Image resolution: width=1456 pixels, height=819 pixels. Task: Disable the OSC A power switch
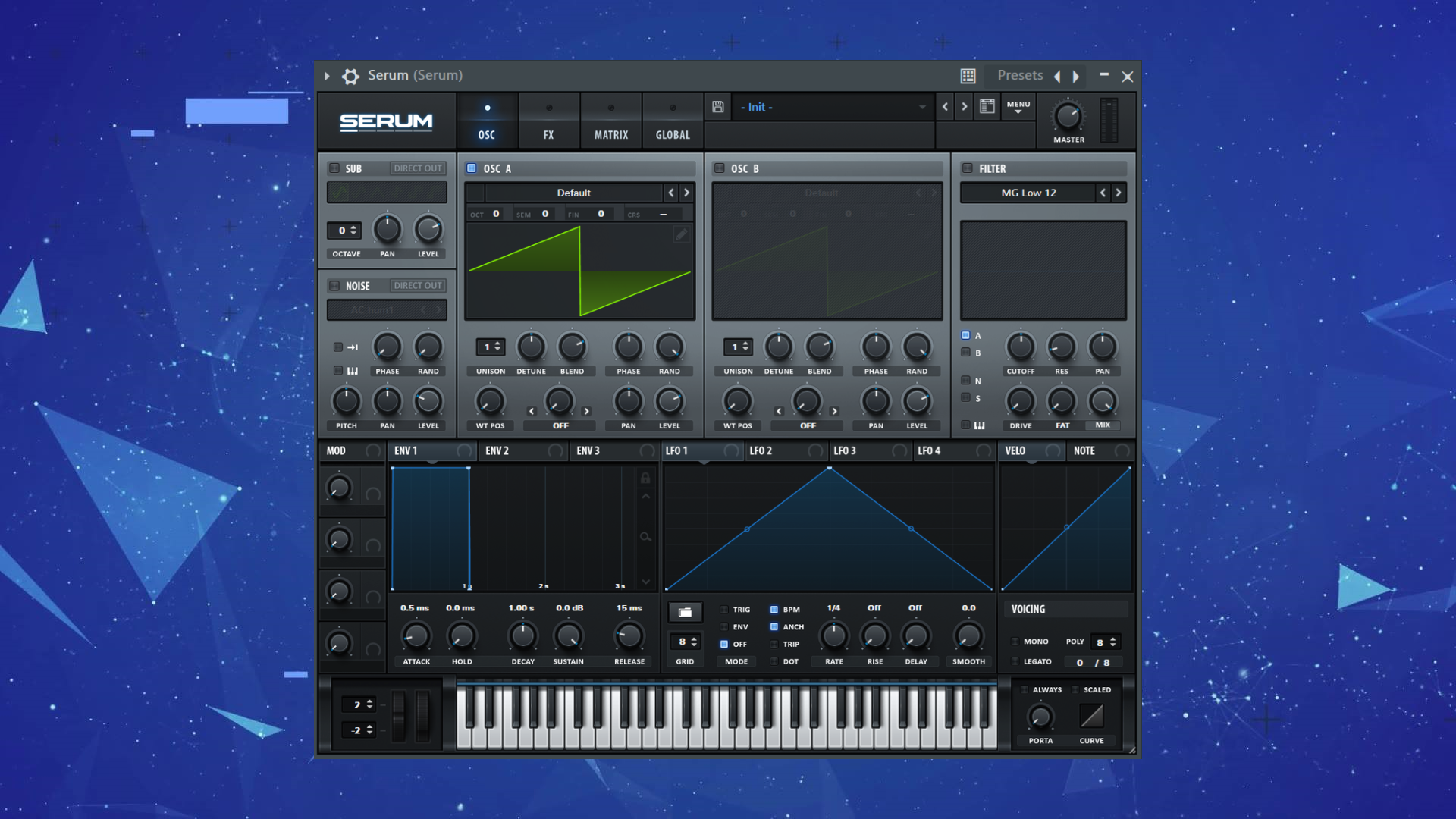472,168
